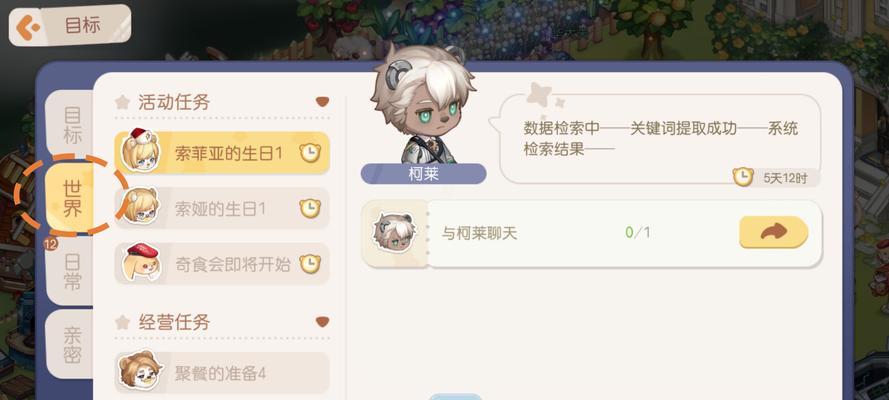The width and height of the screenshot is (889, 400).
Task: Click the clock icon on 奇食会即将开始
Action: [x=310, y=263]
